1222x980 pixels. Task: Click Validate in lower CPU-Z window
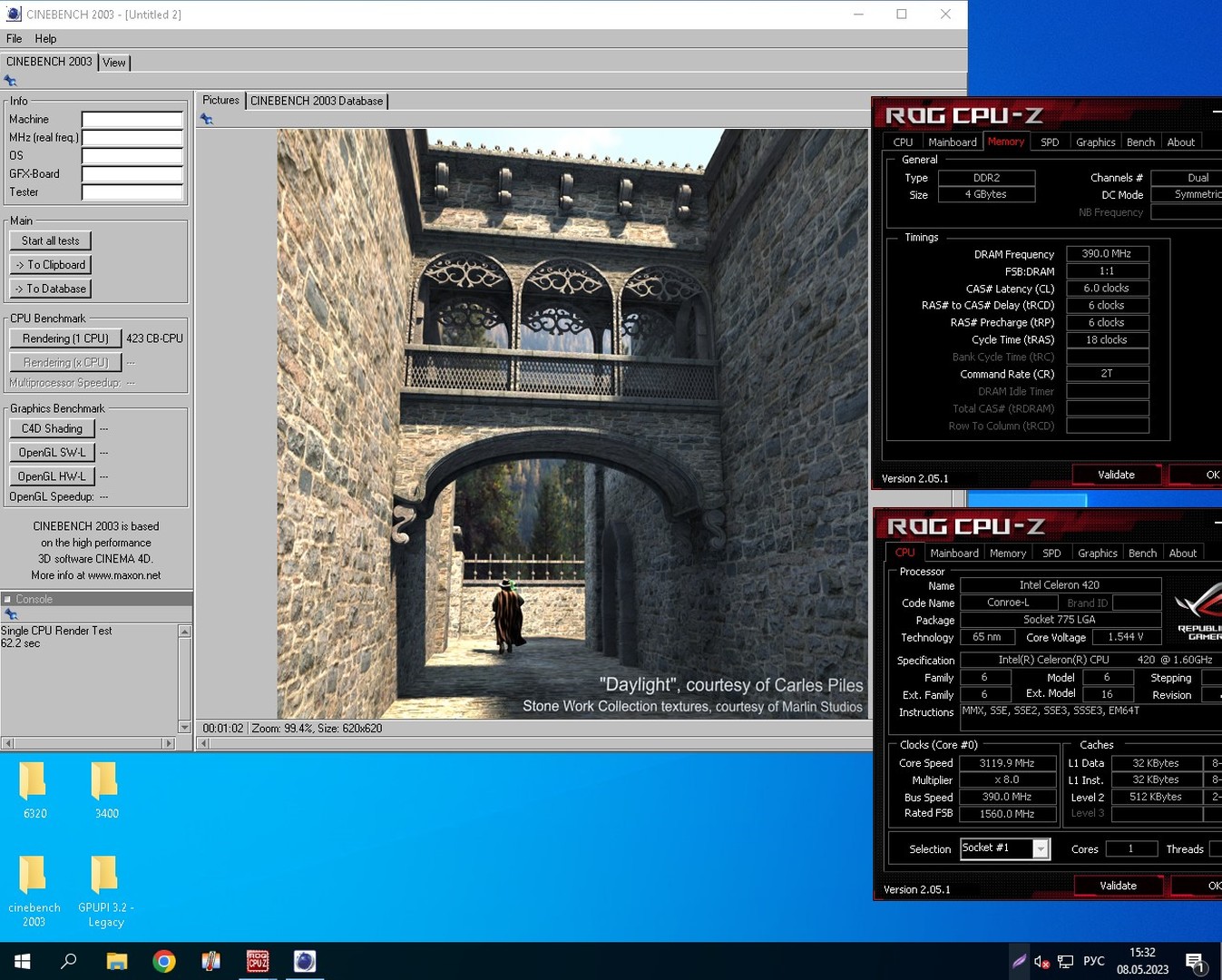tap(1118, 886)
